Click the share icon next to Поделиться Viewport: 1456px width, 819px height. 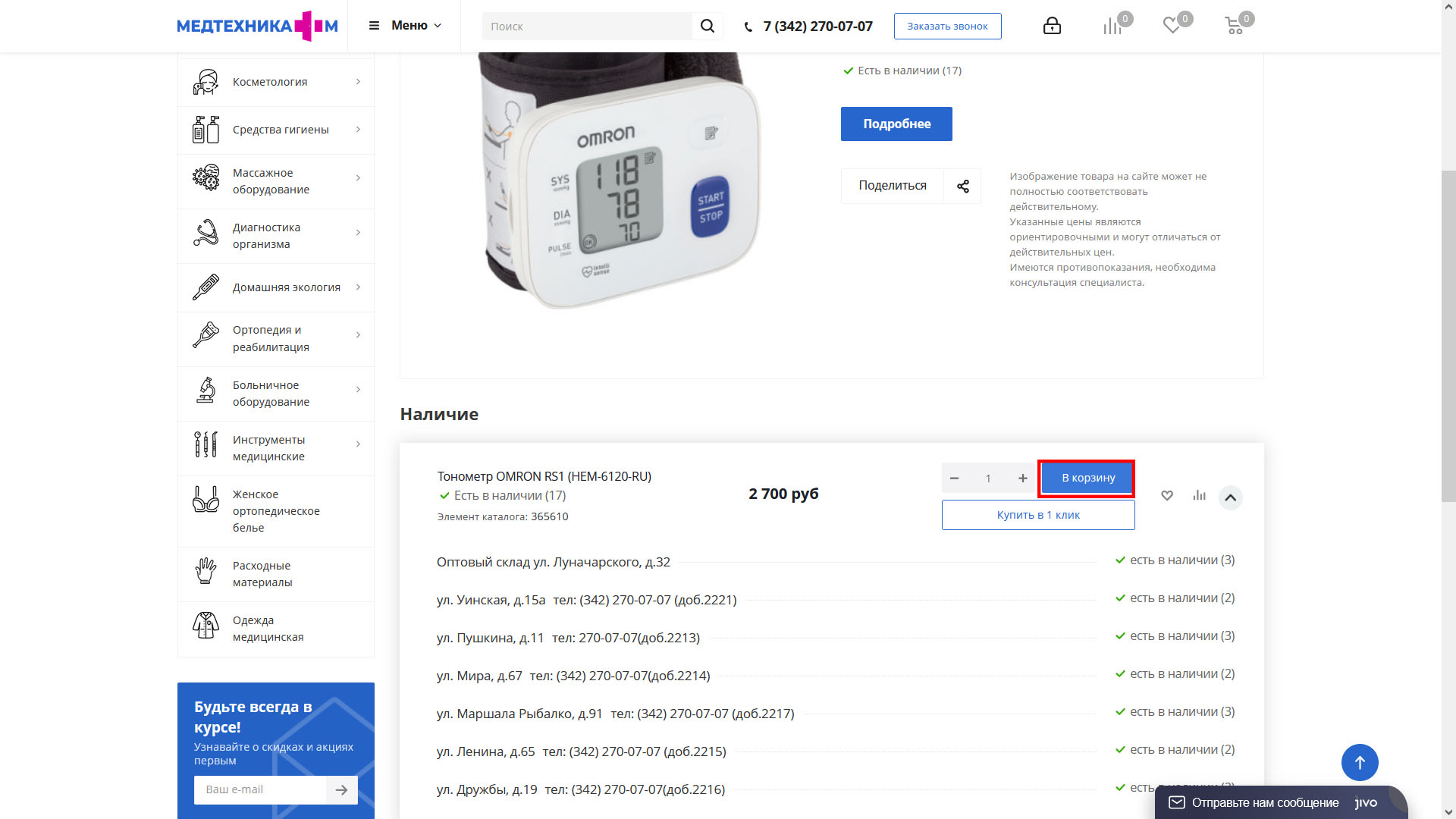tap(963, 186)
